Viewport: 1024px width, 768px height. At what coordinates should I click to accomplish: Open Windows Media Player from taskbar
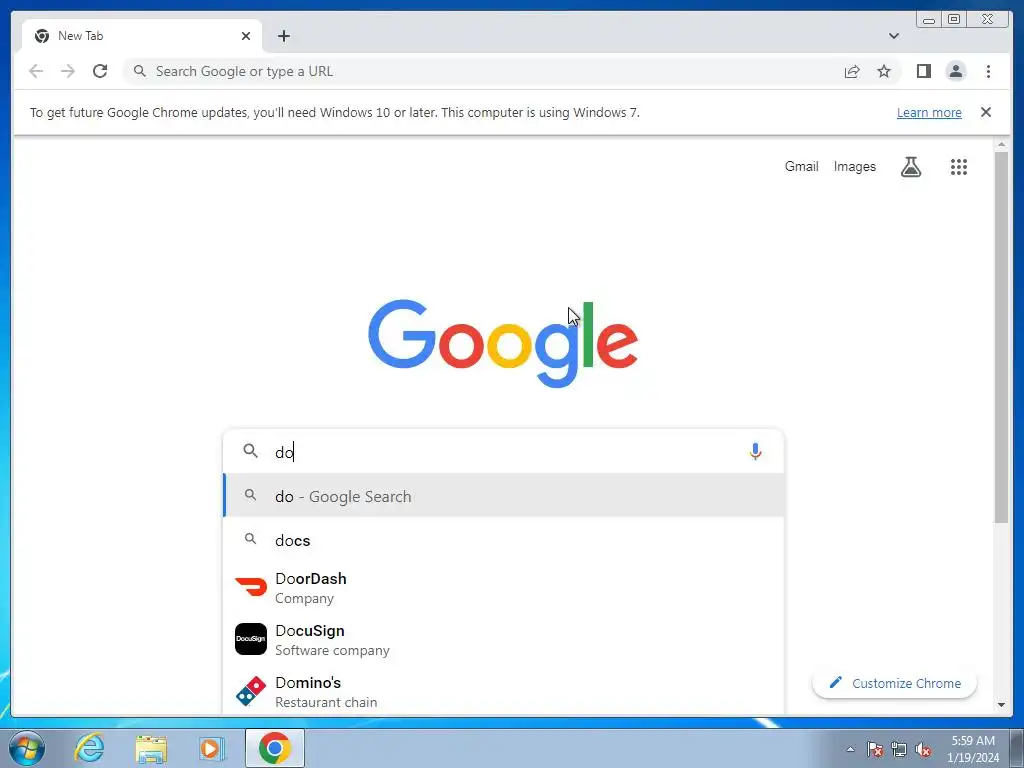(211, 748)
